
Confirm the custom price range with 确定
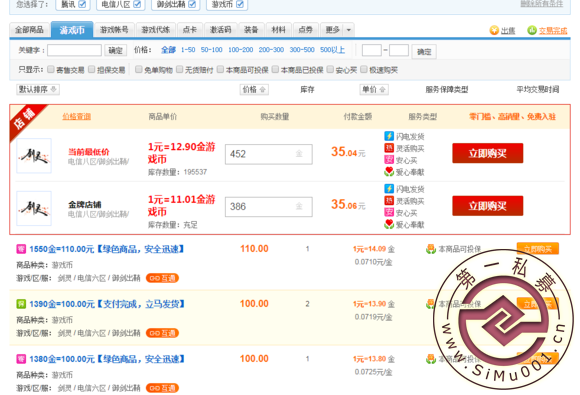[424, 52]
